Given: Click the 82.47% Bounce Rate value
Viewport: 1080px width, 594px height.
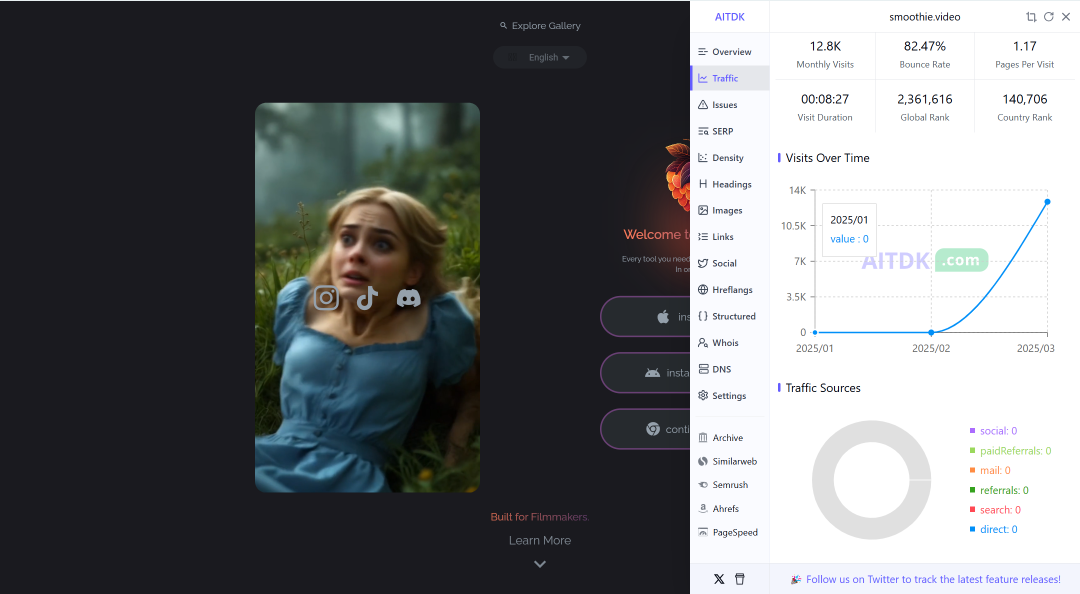Looking at the screenshot, I should (x=924, y=46).
